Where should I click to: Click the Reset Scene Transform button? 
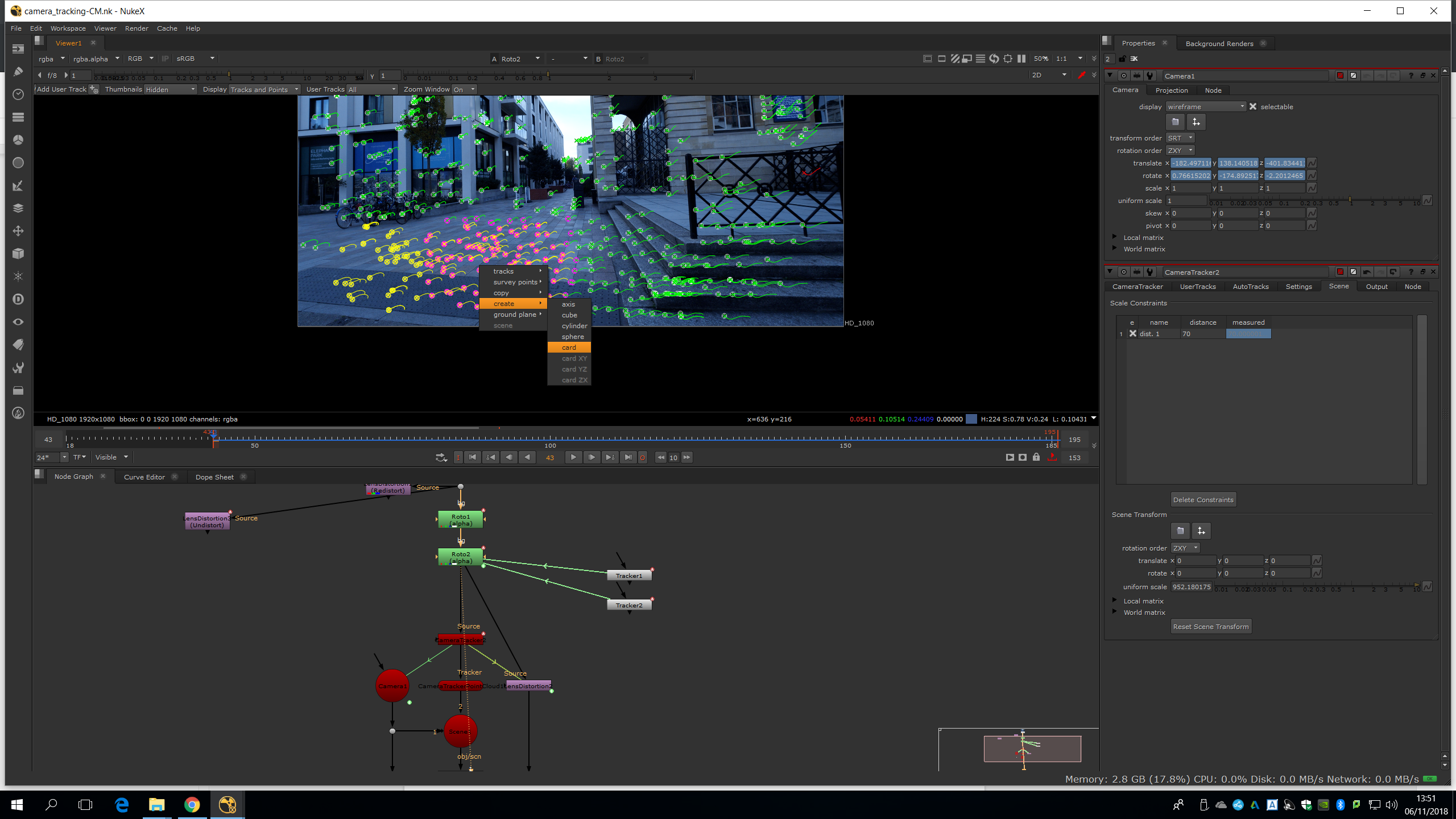tap(1210, 627)
